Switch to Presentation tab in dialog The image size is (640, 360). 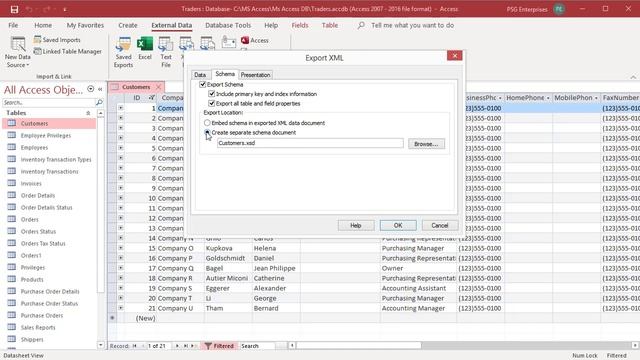256,75
